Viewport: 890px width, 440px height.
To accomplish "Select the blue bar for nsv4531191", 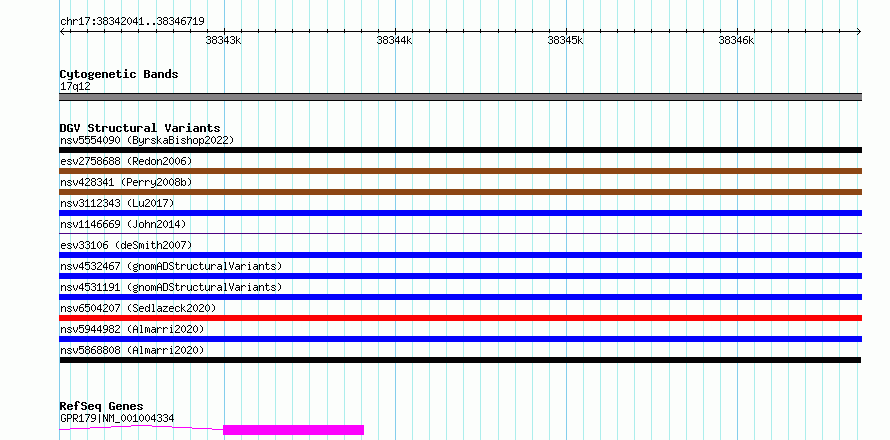I will coord(460,297).
